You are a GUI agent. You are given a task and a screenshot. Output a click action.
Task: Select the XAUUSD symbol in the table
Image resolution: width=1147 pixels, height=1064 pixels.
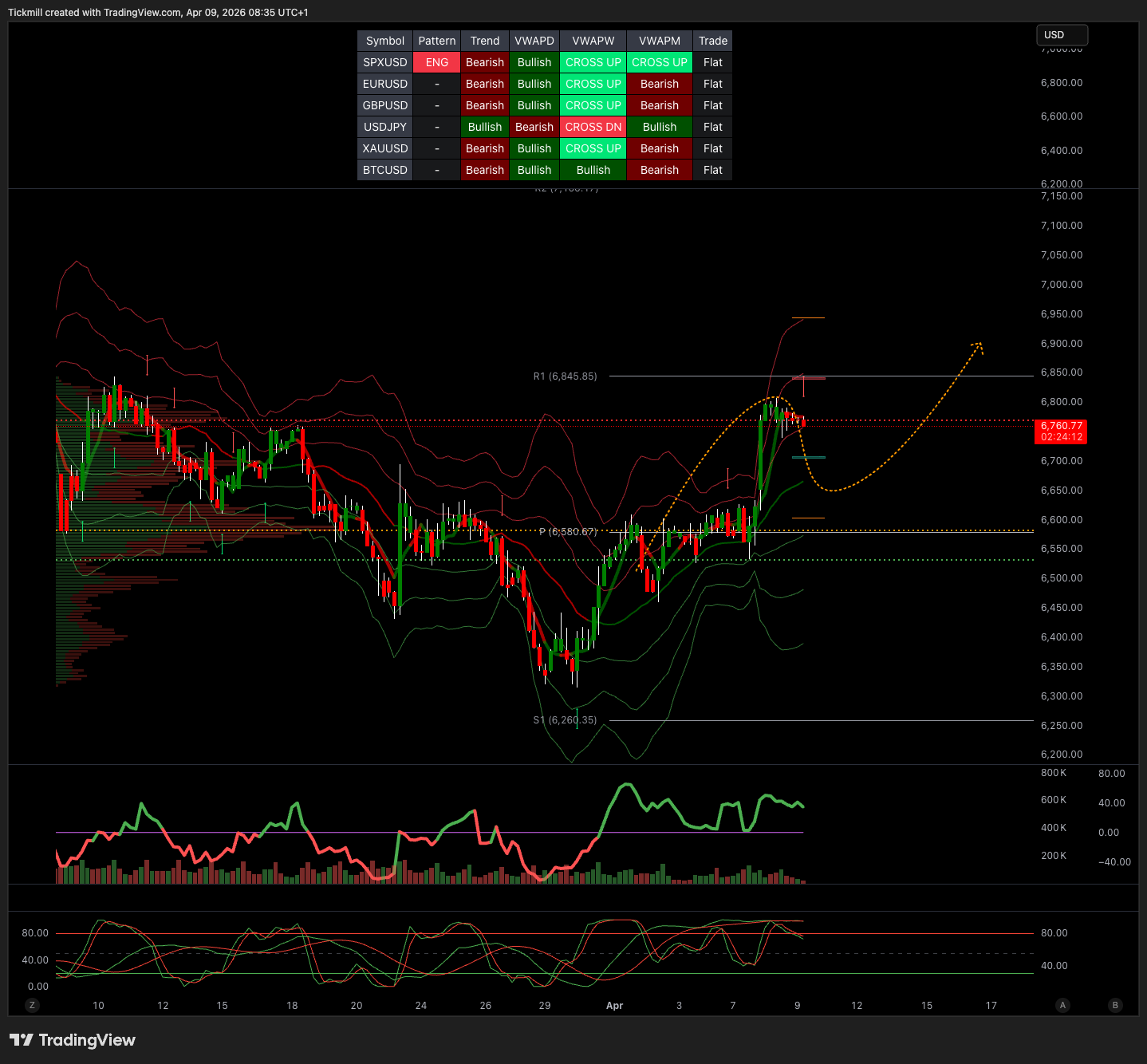(x=384, y=148)
